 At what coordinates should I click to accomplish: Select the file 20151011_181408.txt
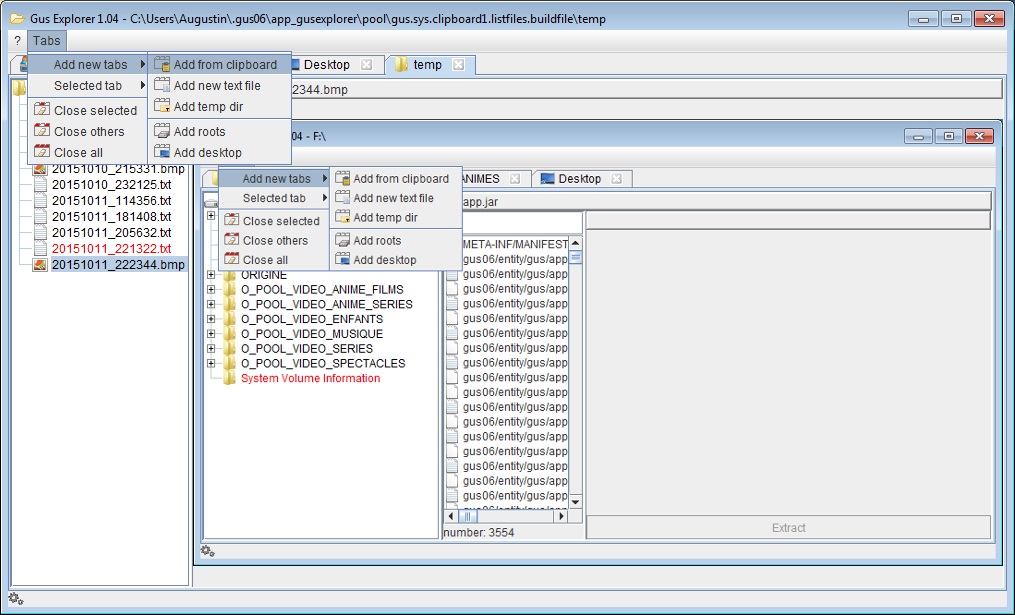(111, 216)
